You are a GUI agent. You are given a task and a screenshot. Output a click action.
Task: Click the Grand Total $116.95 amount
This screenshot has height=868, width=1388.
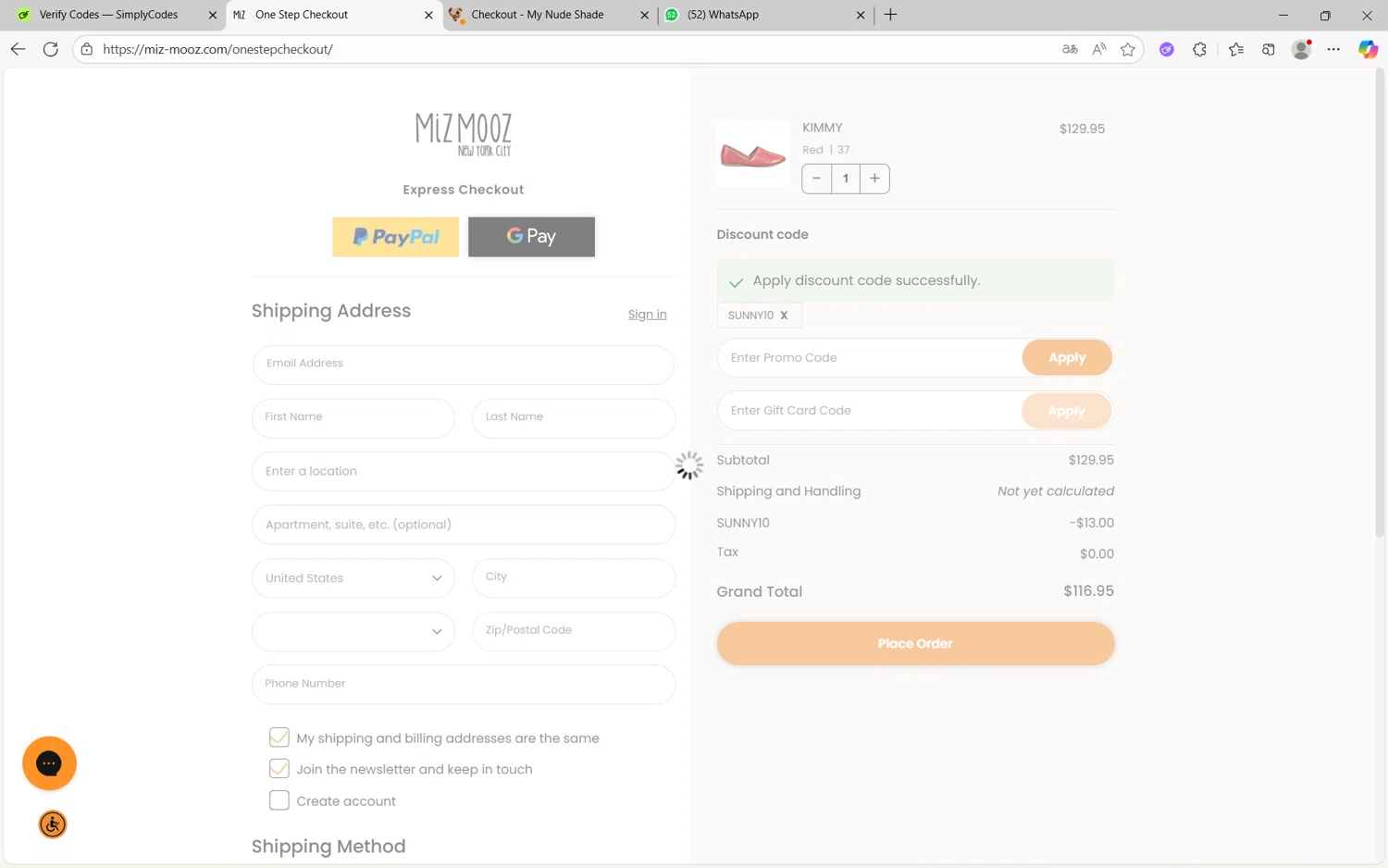point(1088,590)
